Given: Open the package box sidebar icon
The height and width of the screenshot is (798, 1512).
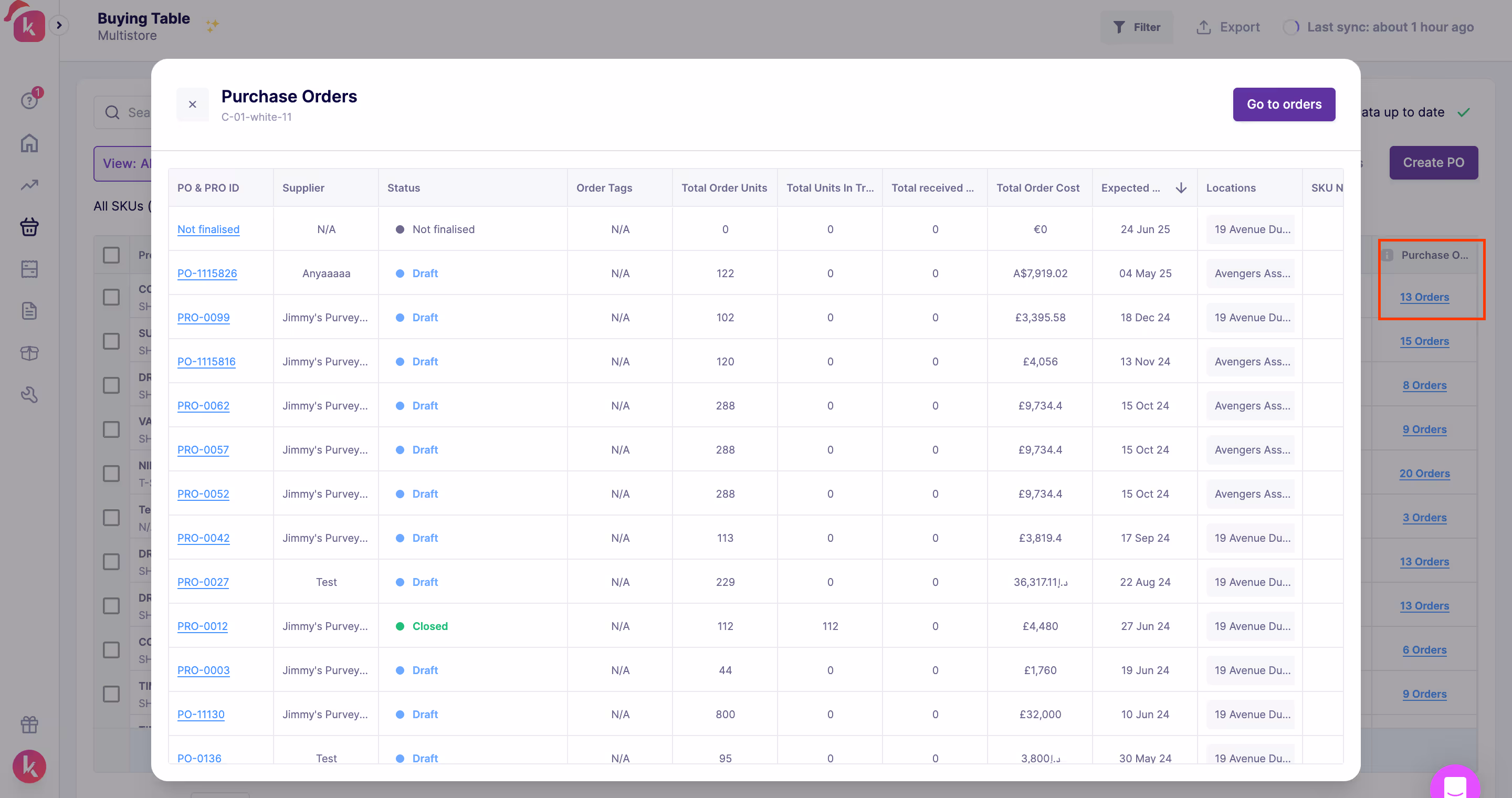Looking at the screenshot, I should coord(29,353).
